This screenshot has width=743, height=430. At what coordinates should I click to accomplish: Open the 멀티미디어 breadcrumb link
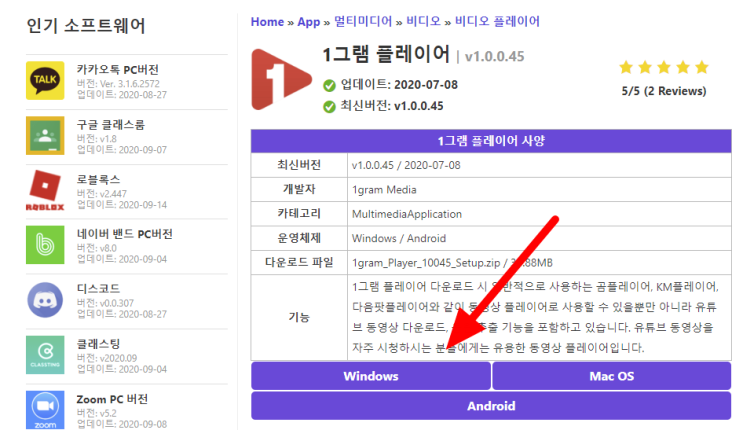pyautogui.click(x=363, y=21)
